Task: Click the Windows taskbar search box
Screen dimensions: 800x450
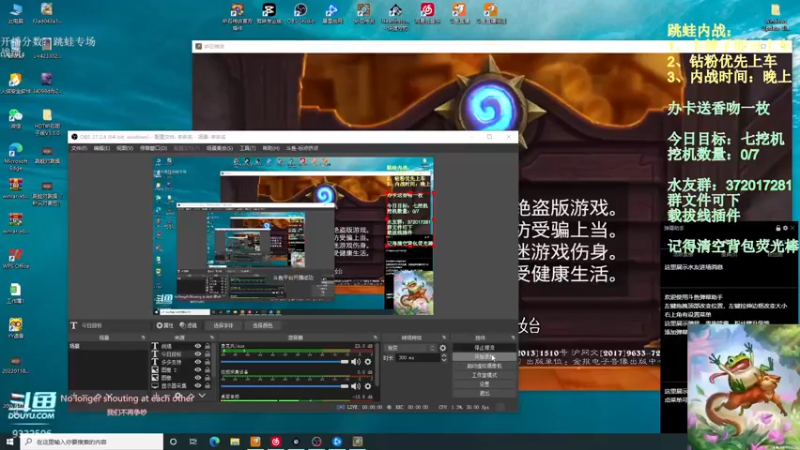Action: click(92, 441)
